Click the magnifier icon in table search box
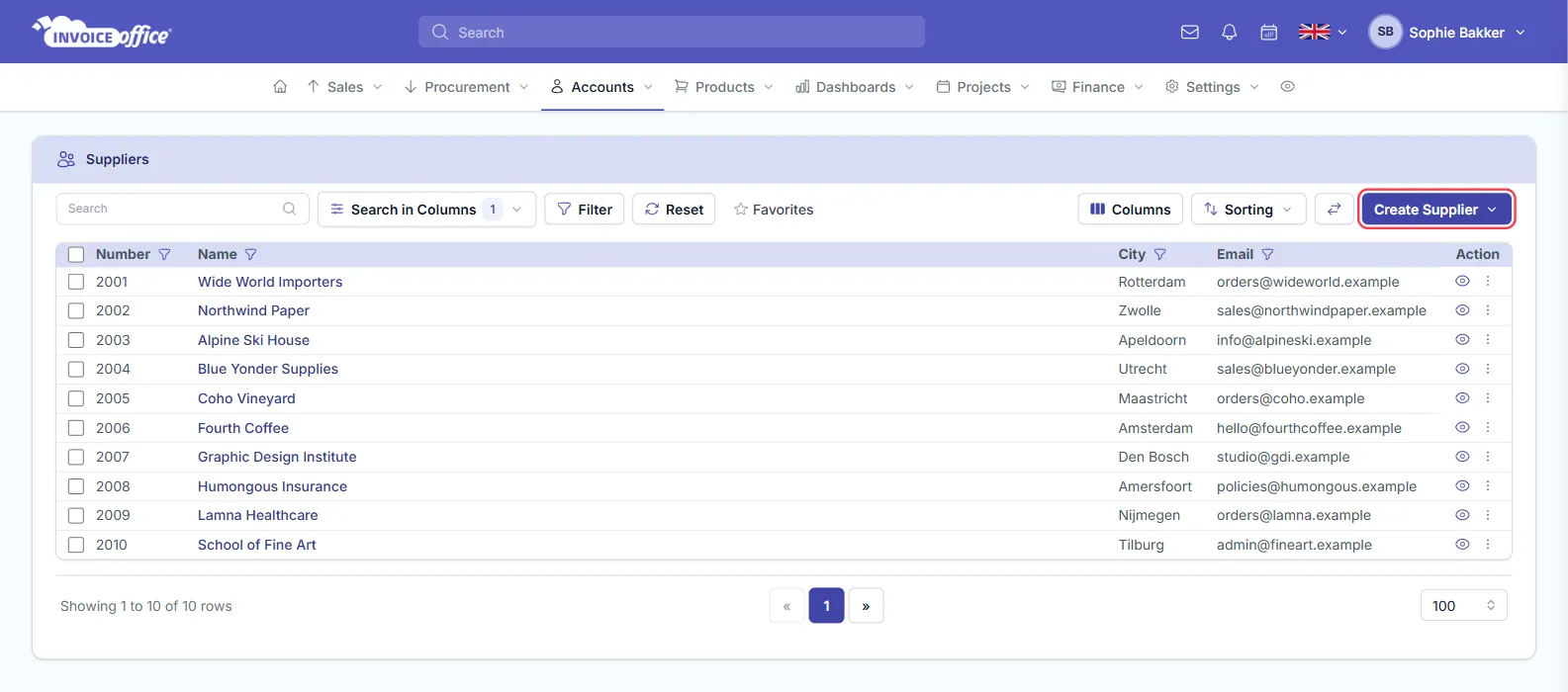The height and width of the screenshot is (692, 1568). click(289, 209)
